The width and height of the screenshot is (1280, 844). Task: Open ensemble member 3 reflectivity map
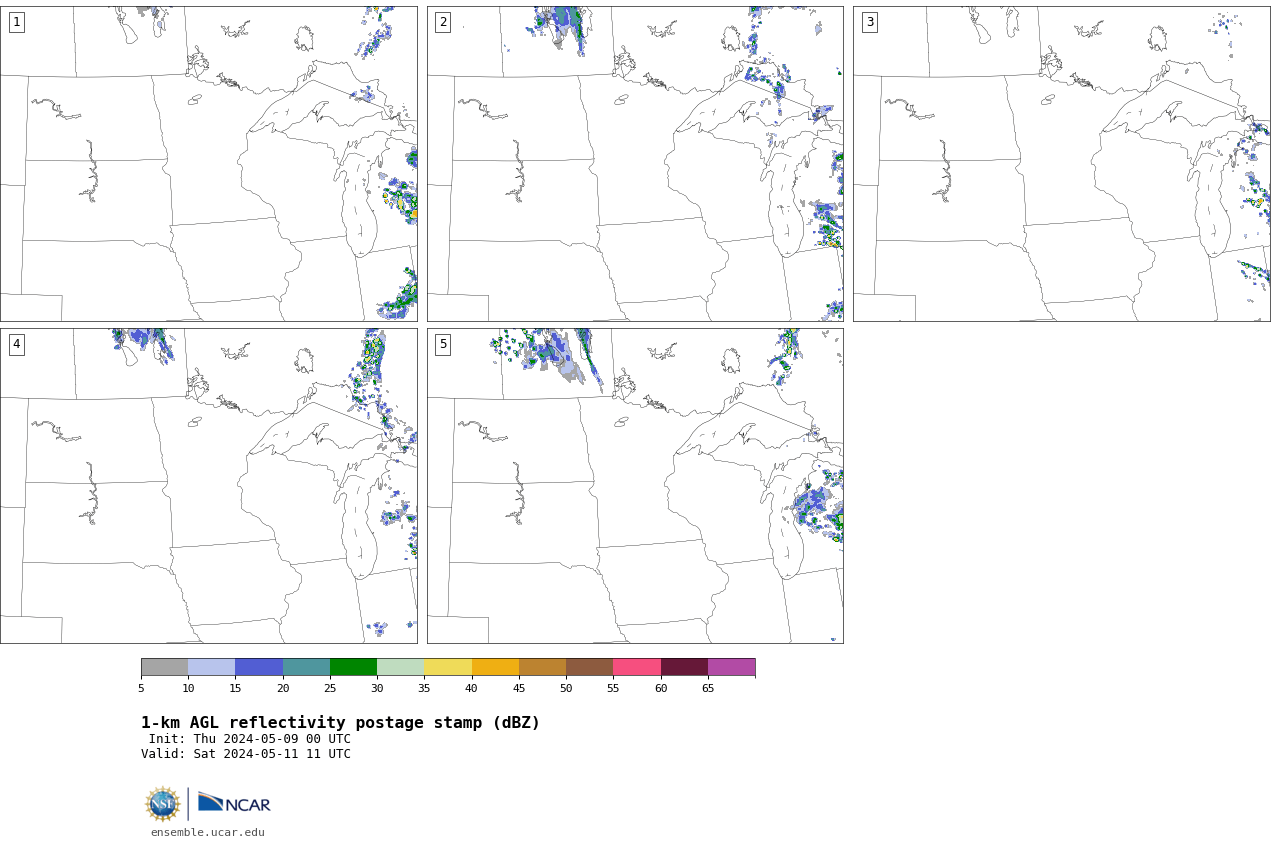(1061, 164)
